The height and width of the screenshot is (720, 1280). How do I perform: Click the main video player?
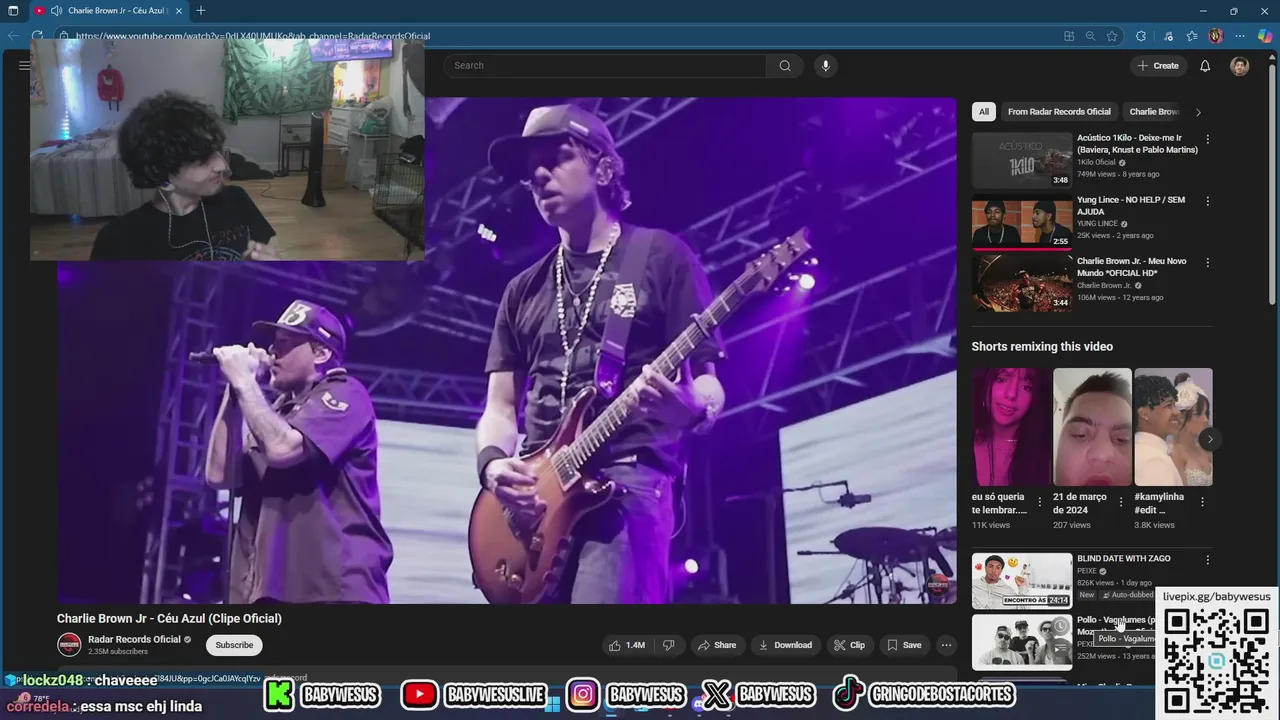(x=506, y=350)
